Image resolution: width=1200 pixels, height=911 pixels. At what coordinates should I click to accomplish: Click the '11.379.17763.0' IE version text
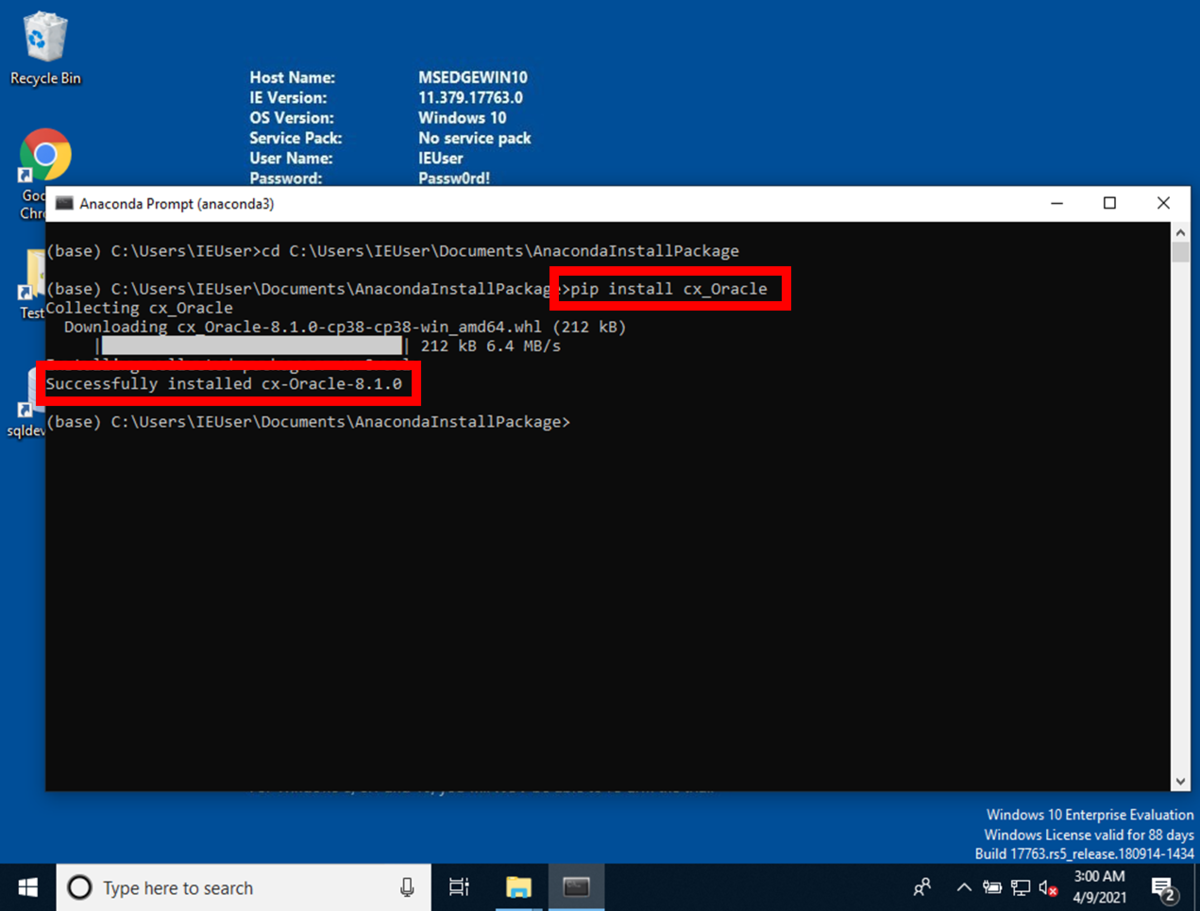[470, 98]
